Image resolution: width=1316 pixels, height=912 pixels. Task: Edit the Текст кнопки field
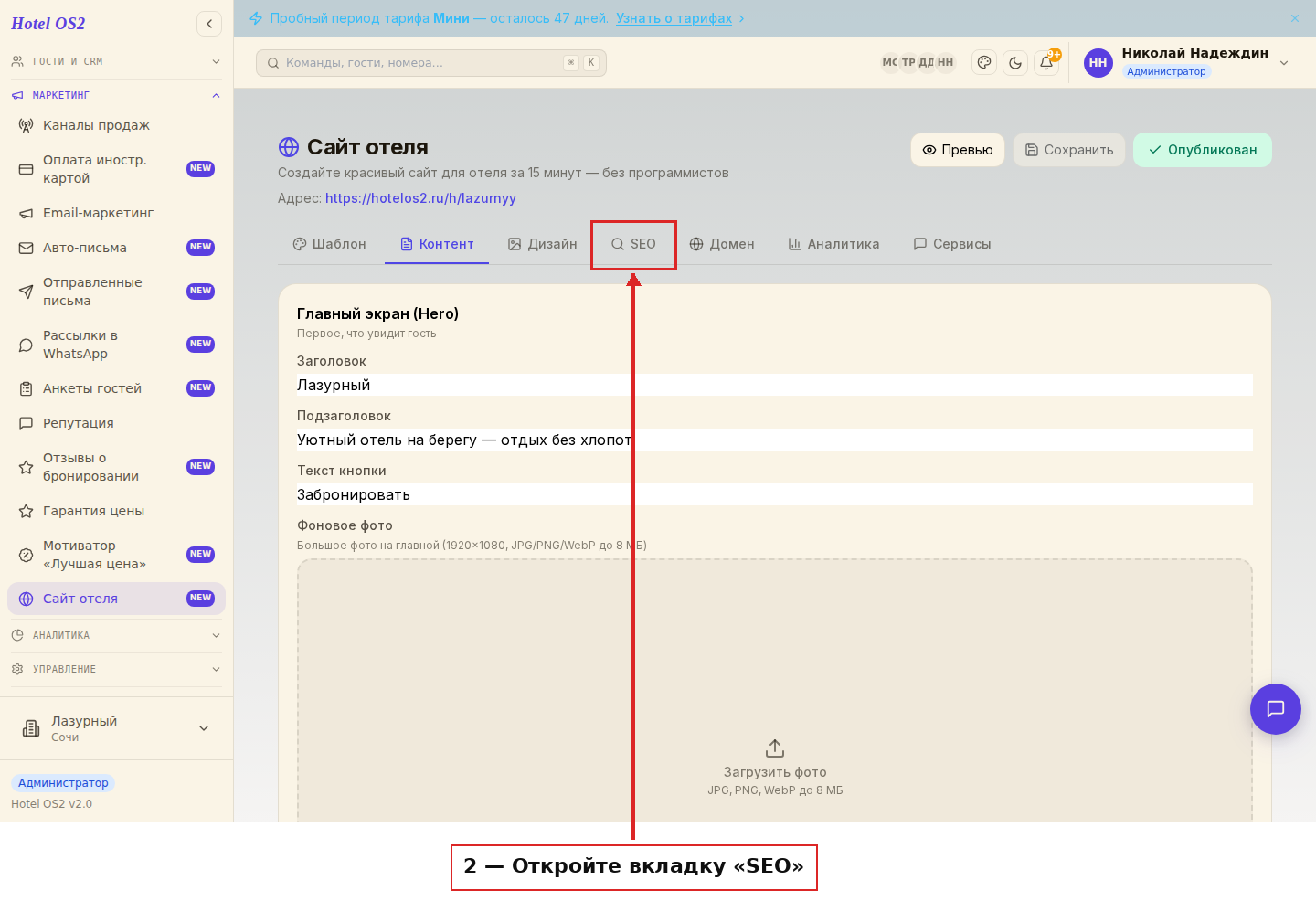point(775,494)
